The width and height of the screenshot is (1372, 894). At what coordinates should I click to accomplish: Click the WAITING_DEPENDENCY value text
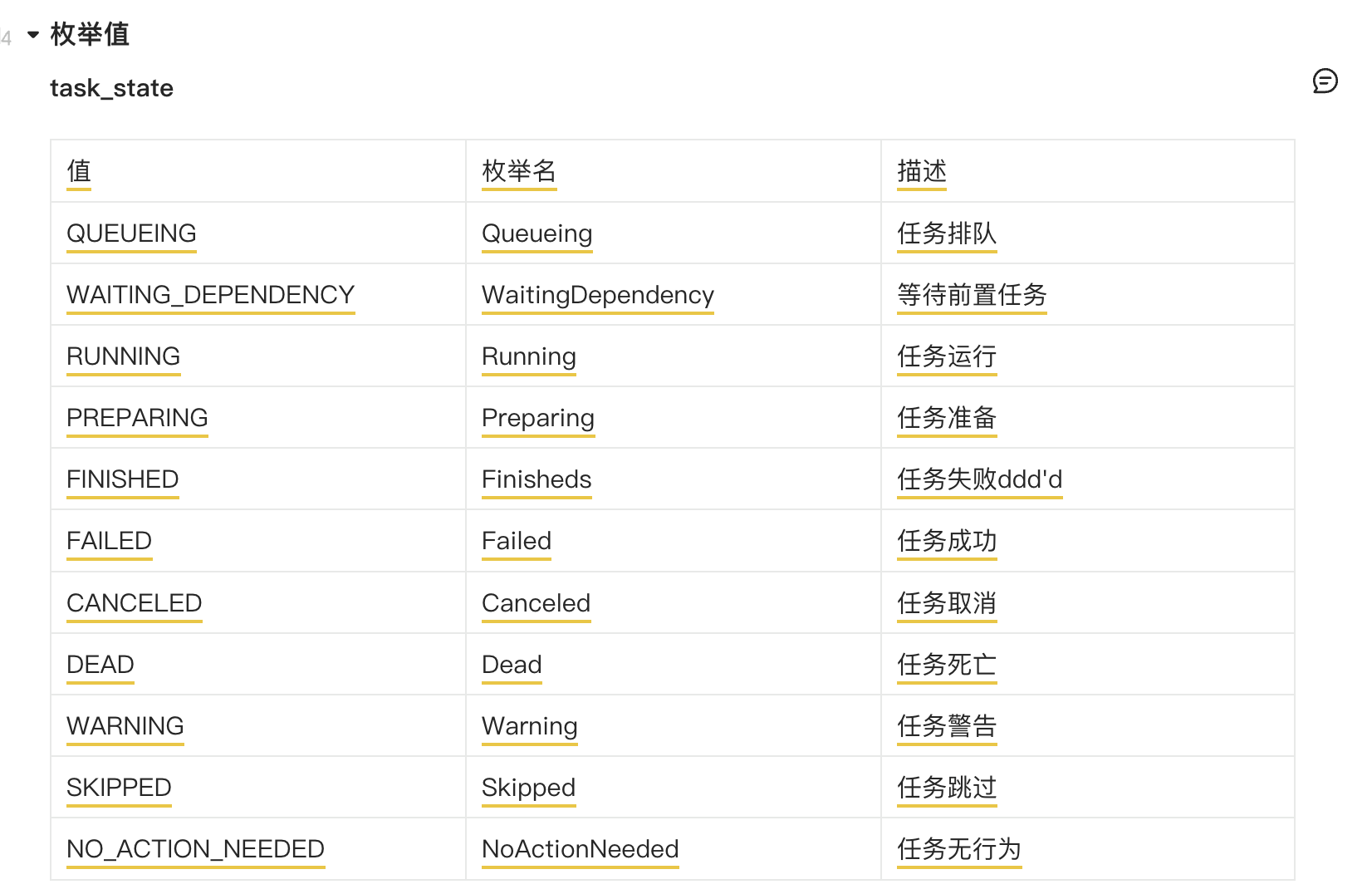pyautogui.click(x=210, y=295)
